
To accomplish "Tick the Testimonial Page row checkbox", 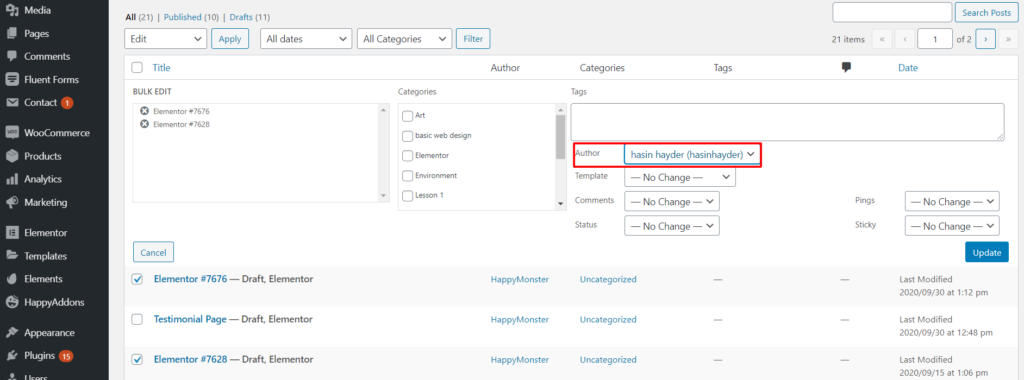I will coord(137,319).
